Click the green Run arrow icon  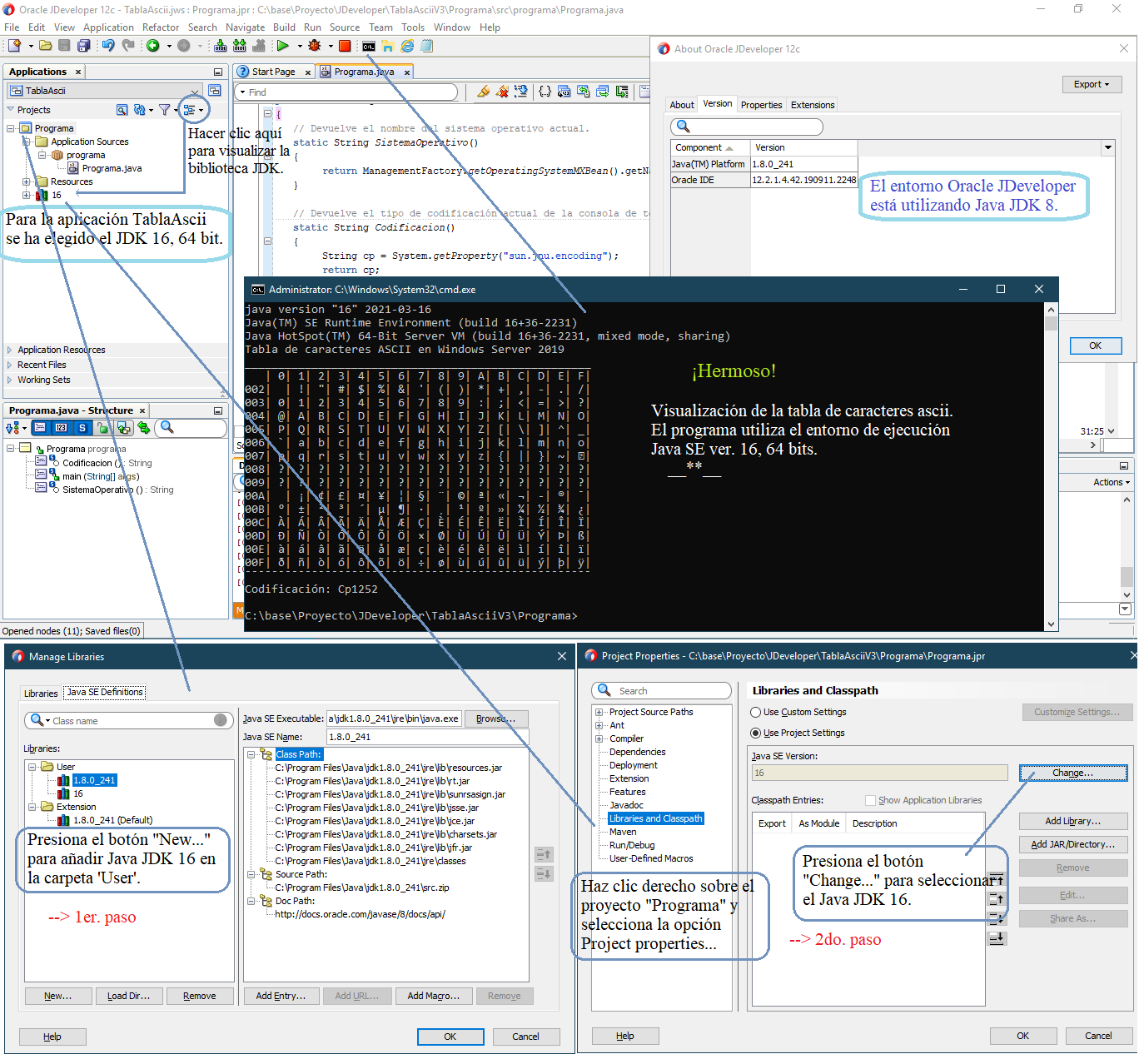(283, 46)
